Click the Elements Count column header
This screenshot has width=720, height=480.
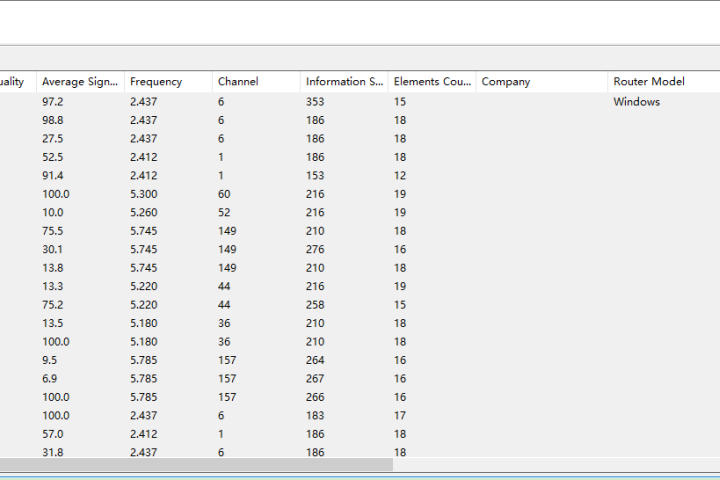432,82
